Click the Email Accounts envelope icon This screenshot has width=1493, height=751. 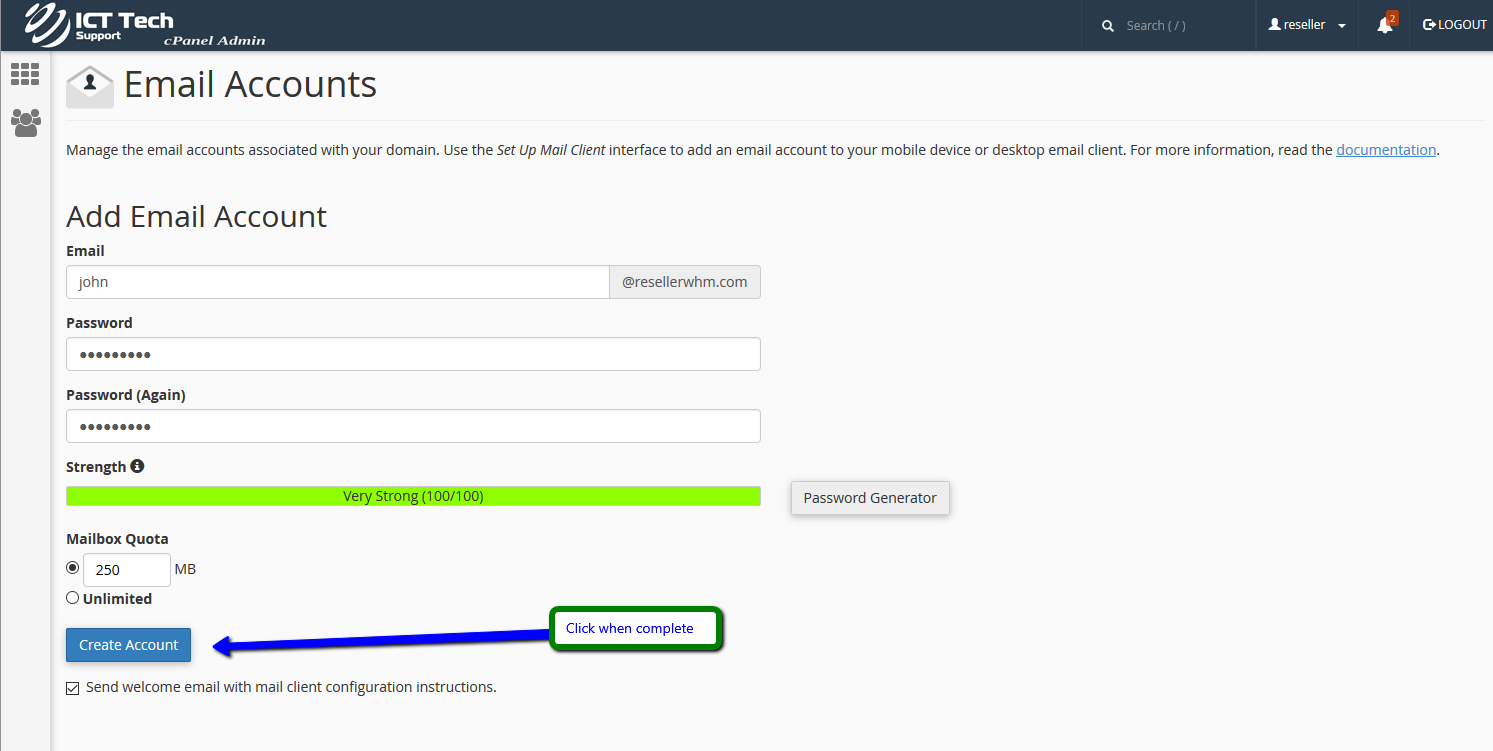[x=90, y=86]
